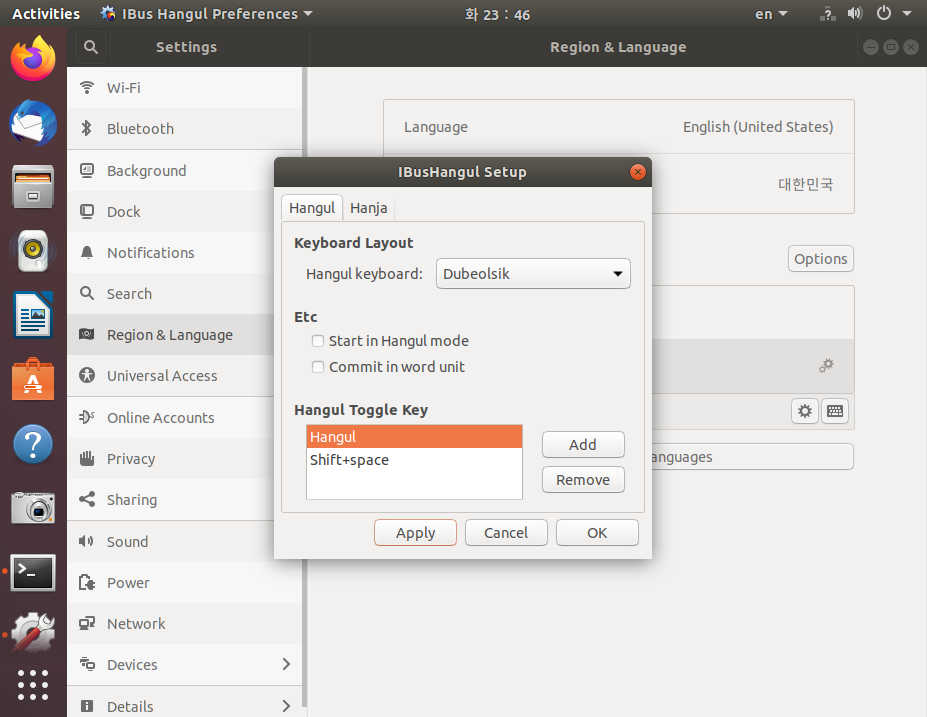Viewport: 927px width, 717px height.
Task: Open the settings wrench-gear dock icon
Action: coord(33,632)
